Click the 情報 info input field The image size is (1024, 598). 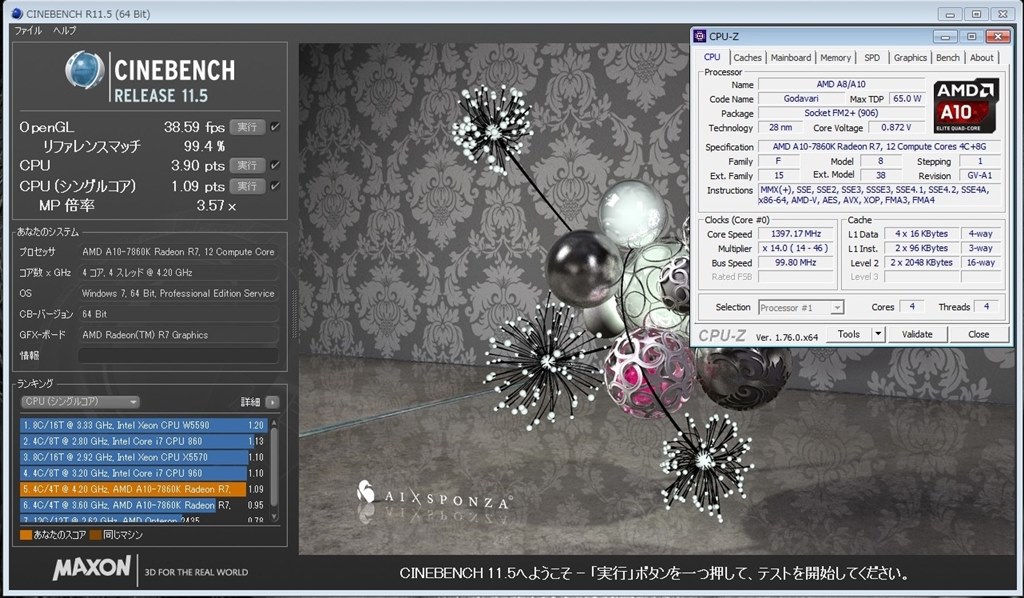(x=178, y=355)
